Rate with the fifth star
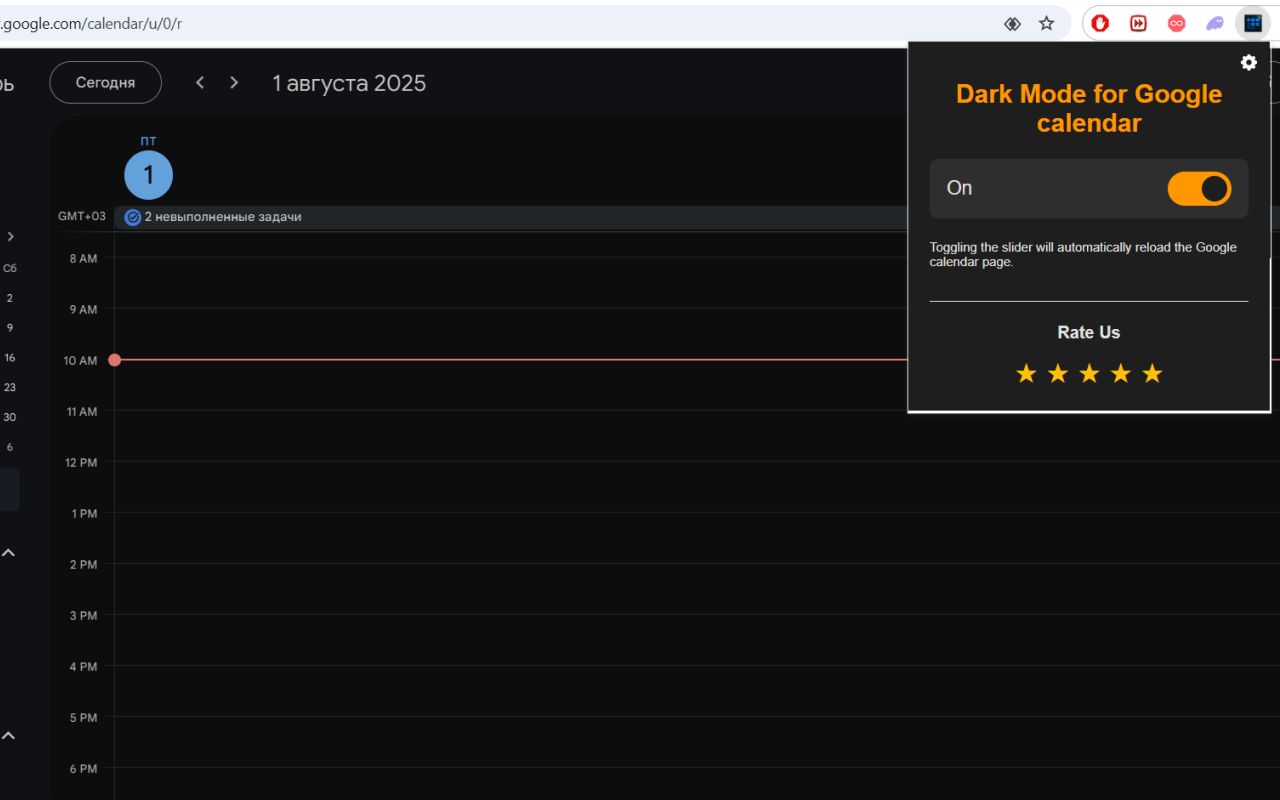 point(1152,374)
